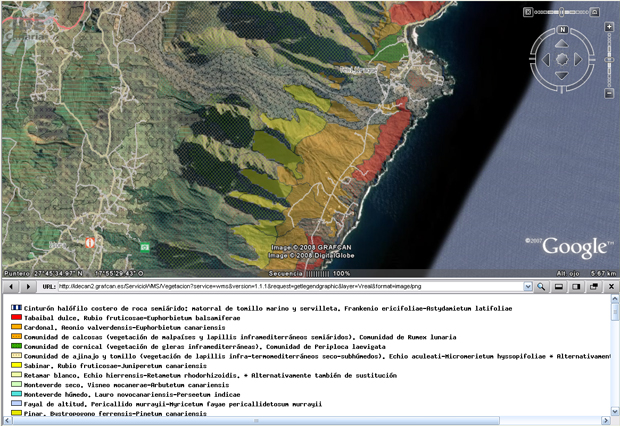620x426 pixels.
Task: Click the 'Comunidad de cornical' legend text
Action: (x=204, y=347)
